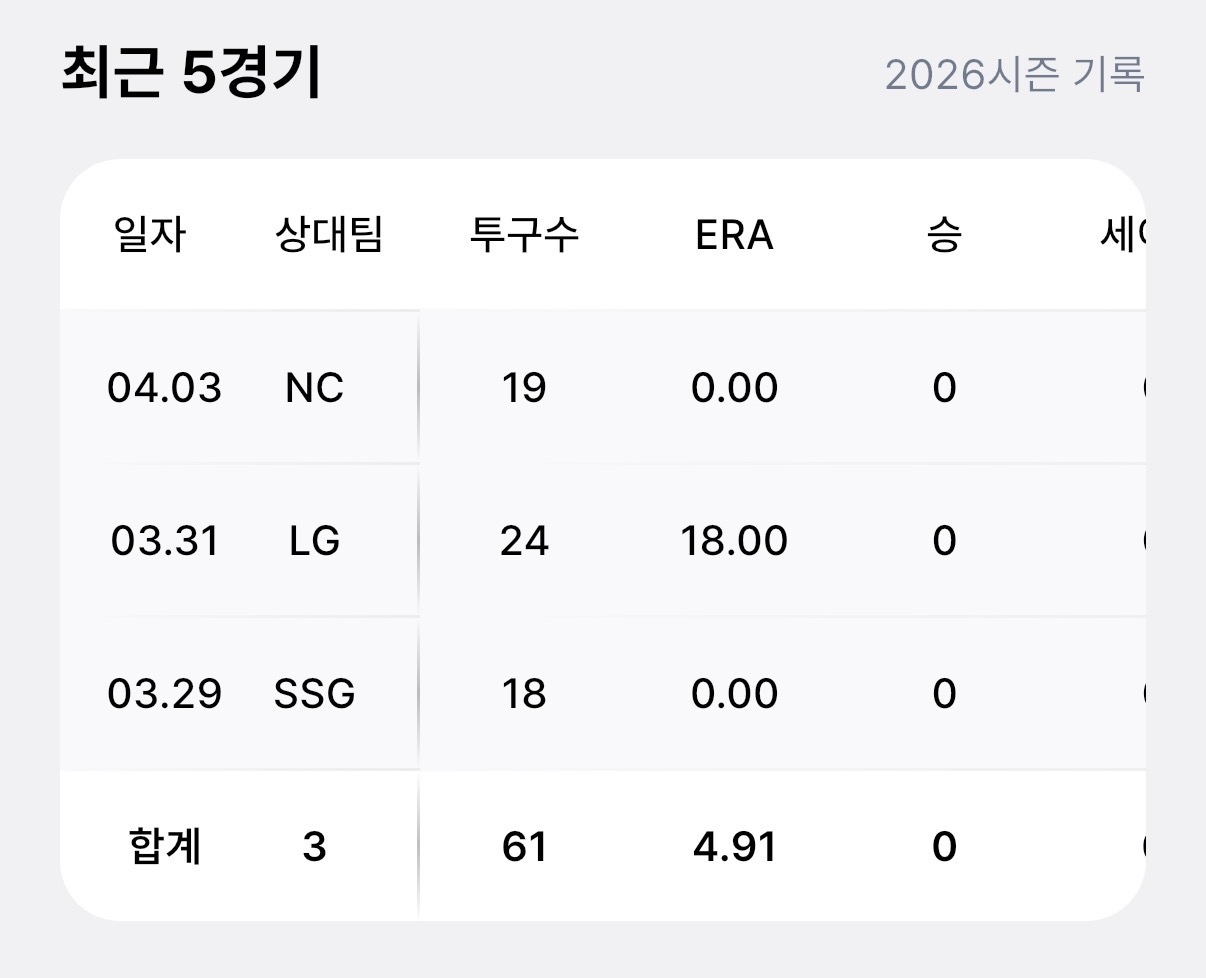This screenshot has width=1206, height=978.
Task: Tap the 18.00 ERA value
Action: tap(734, 541)
